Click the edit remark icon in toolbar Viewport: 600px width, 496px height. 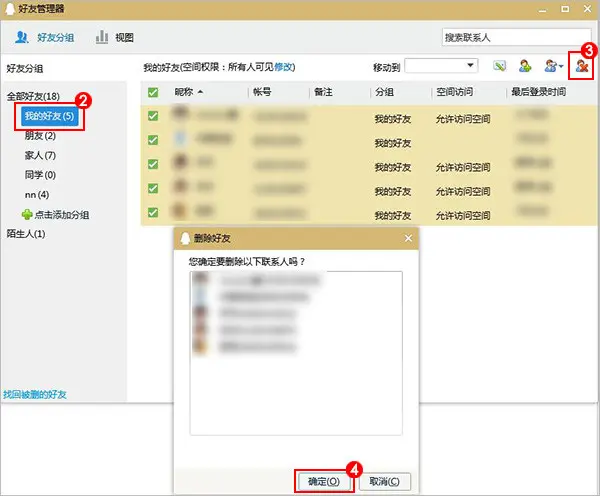pos(499,66)
